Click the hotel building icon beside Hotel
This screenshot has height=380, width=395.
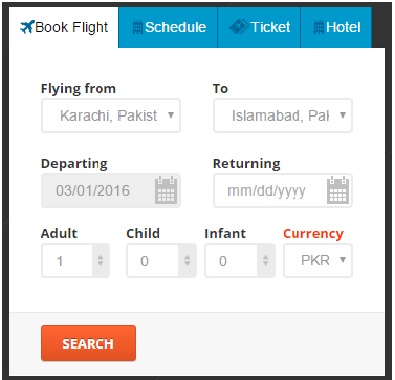(x=319, y=27)
